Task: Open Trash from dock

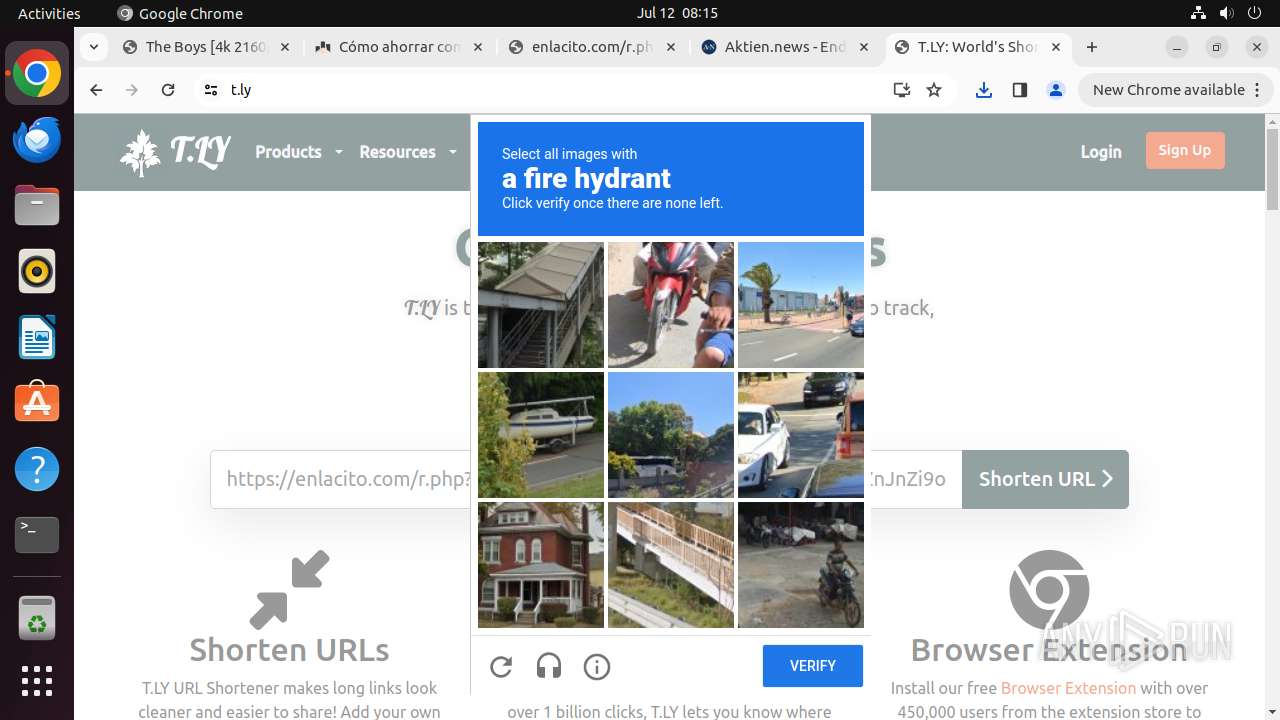Action: (x=37, y=618)
